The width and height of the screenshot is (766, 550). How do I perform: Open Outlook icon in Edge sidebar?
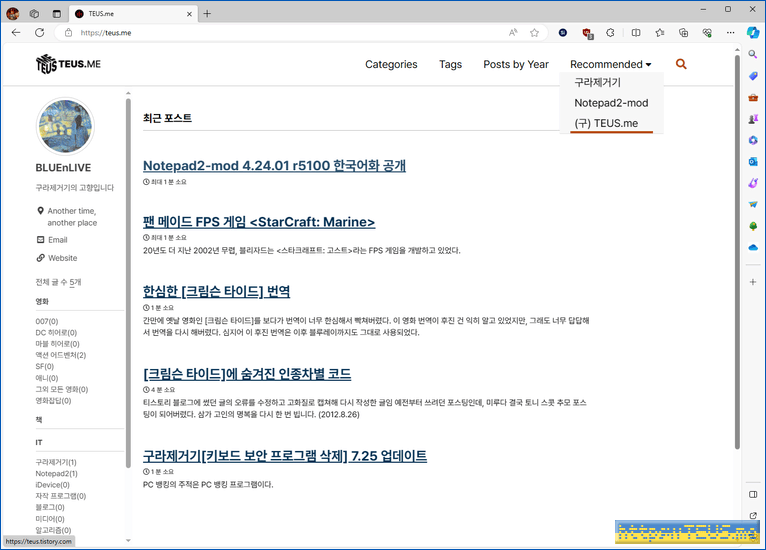coord(753,161)
